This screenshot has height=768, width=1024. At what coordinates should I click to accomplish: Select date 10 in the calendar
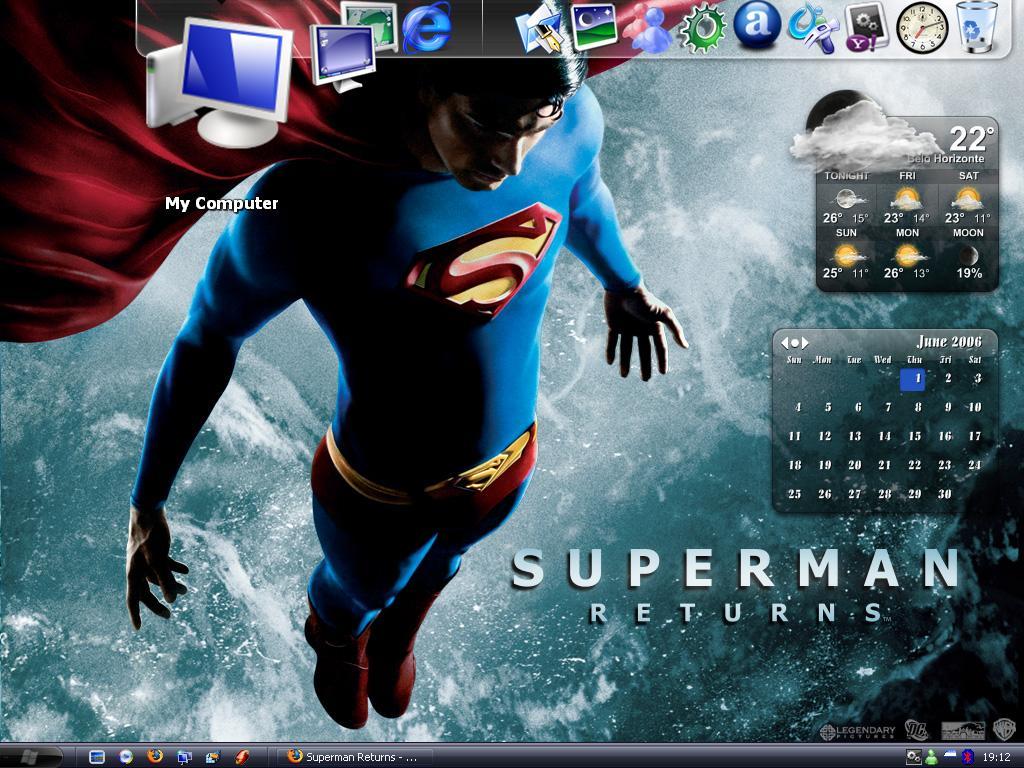coord(974,408)
